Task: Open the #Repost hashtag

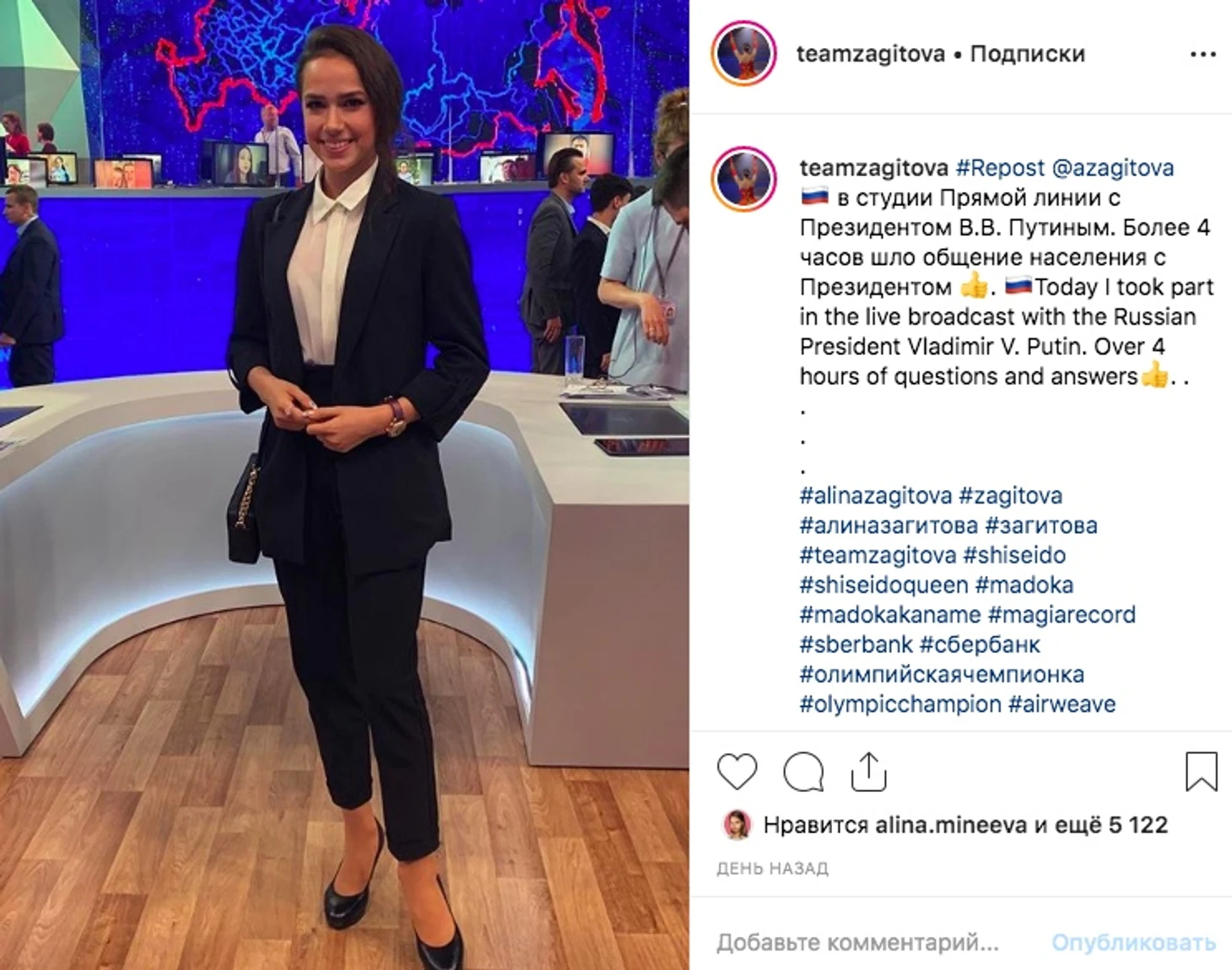Action: 999,168
